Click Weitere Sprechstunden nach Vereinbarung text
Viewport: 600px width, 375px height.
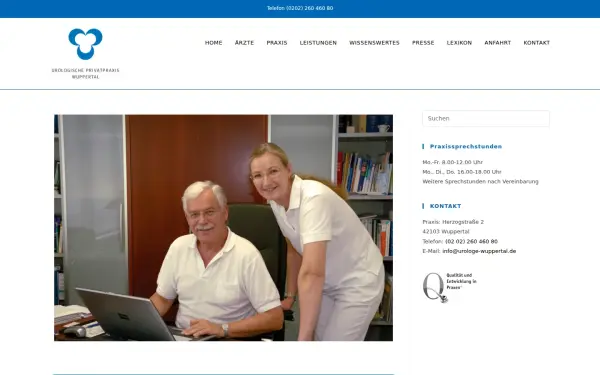coord(480,181)
